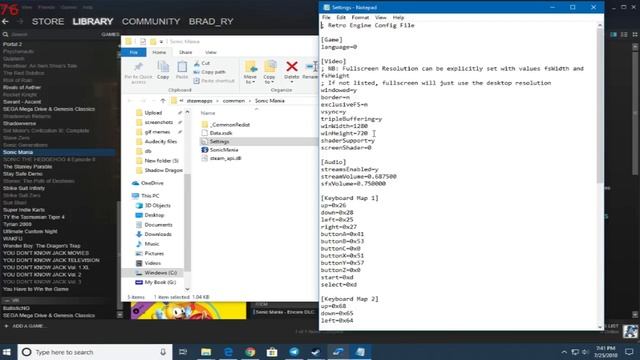The height and width of the screenshot is (360, 640).
Task: Select Rivals of Aether in the Steam list
Action: pyautogui.click(x=22, y=87)
